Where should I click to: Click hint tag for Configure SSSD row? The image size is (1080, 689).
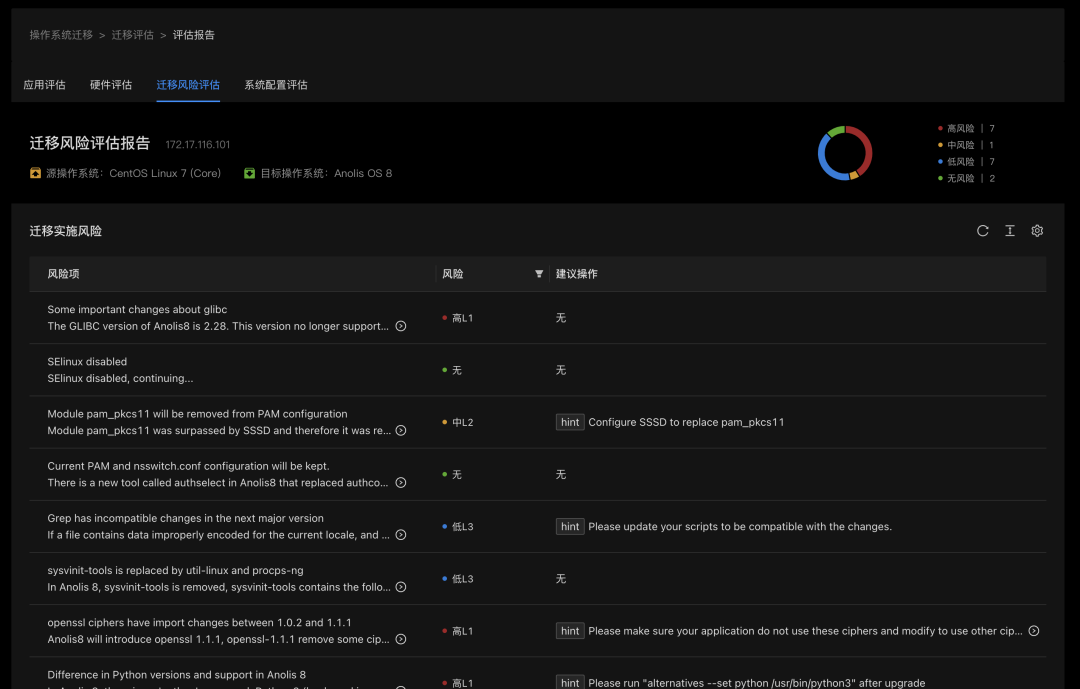pyautogui.click(x=570, y=422)
